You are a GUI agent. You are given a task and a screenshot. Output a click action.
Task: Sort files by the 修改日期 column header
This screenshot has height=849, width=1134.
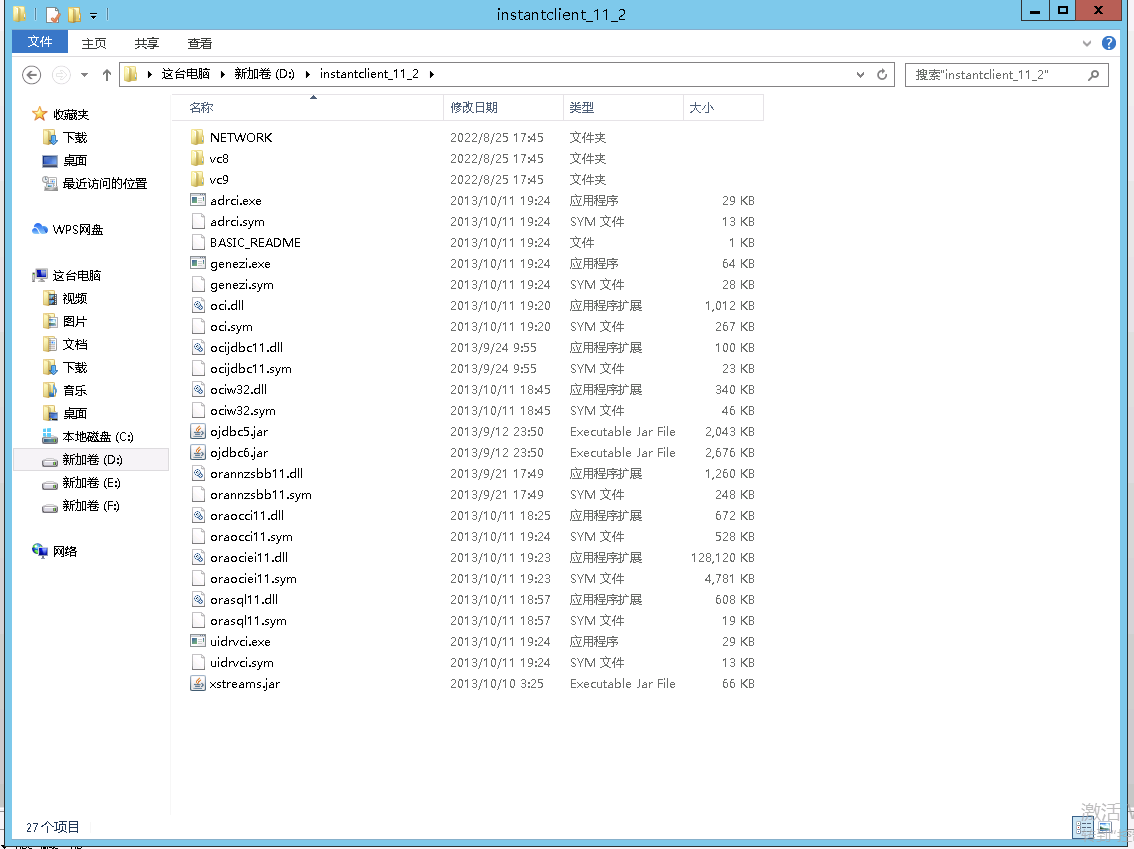pos(474,108)
